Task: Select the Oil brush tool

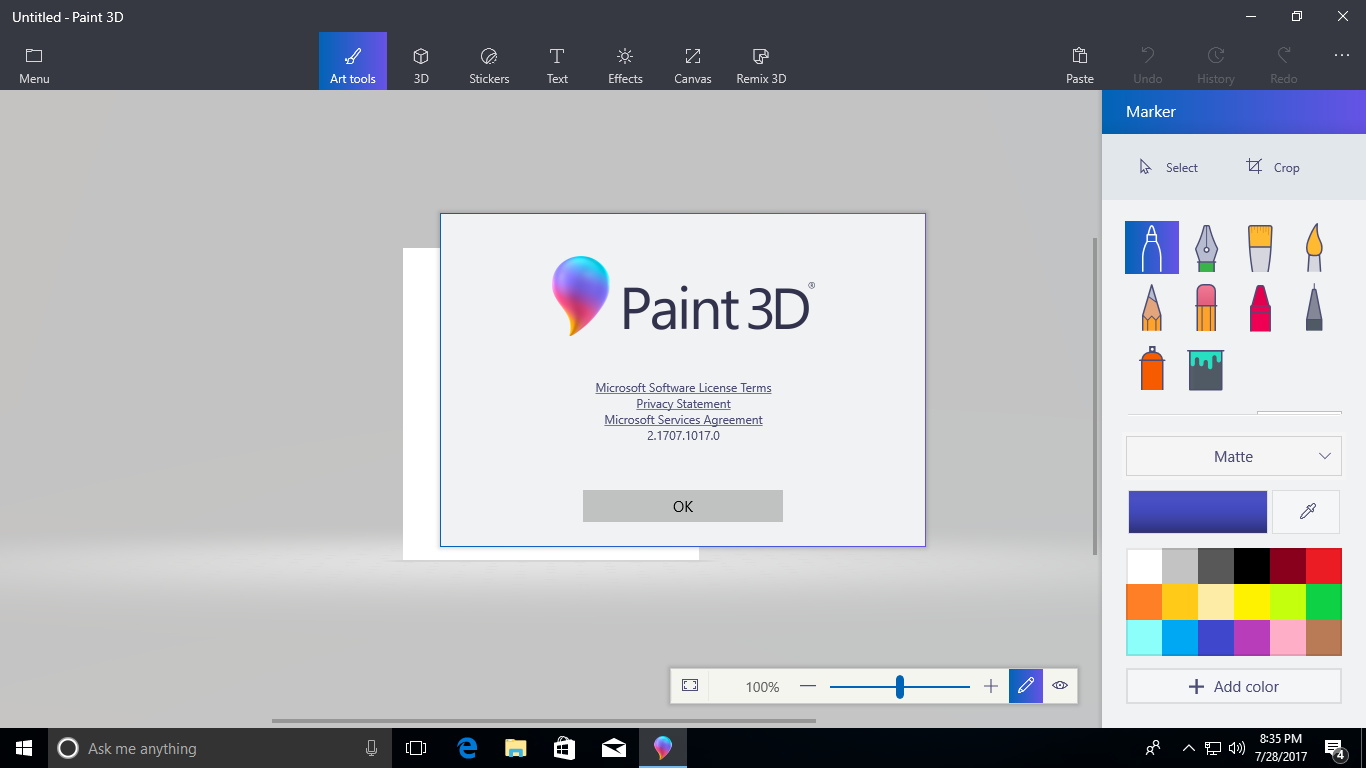Action: [1260, 247]
